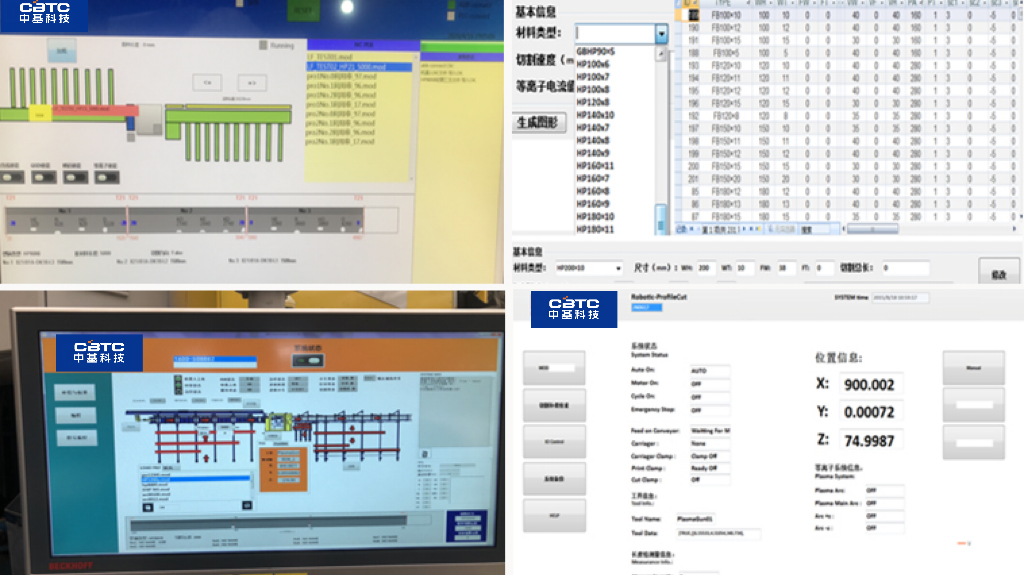Select HP160x11 in the material list
Screen dimensions: 1024x575
click(x=595, y=166)
